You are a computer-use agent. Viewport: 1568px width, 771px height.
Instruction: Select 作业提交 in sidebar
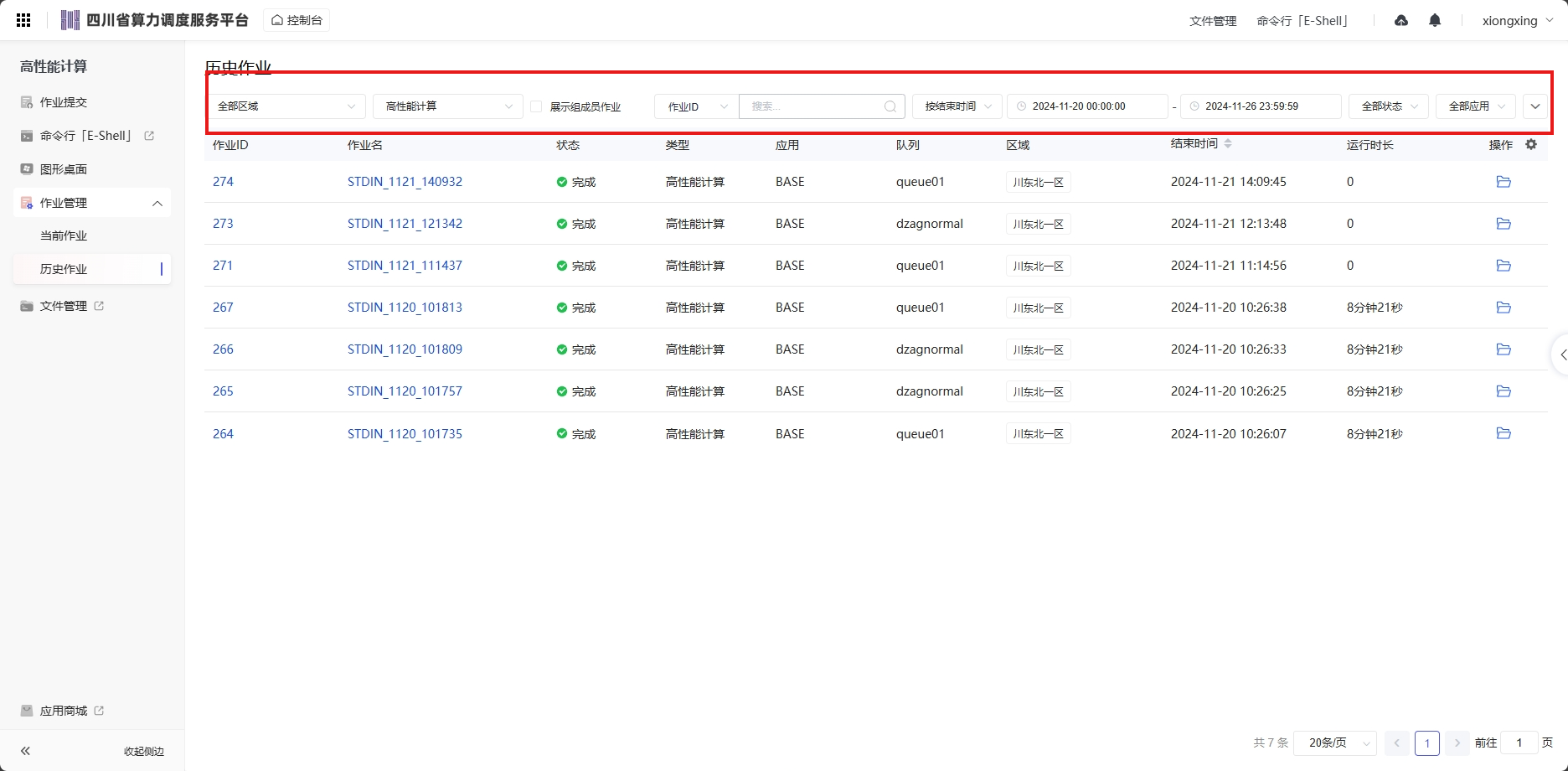64,102
